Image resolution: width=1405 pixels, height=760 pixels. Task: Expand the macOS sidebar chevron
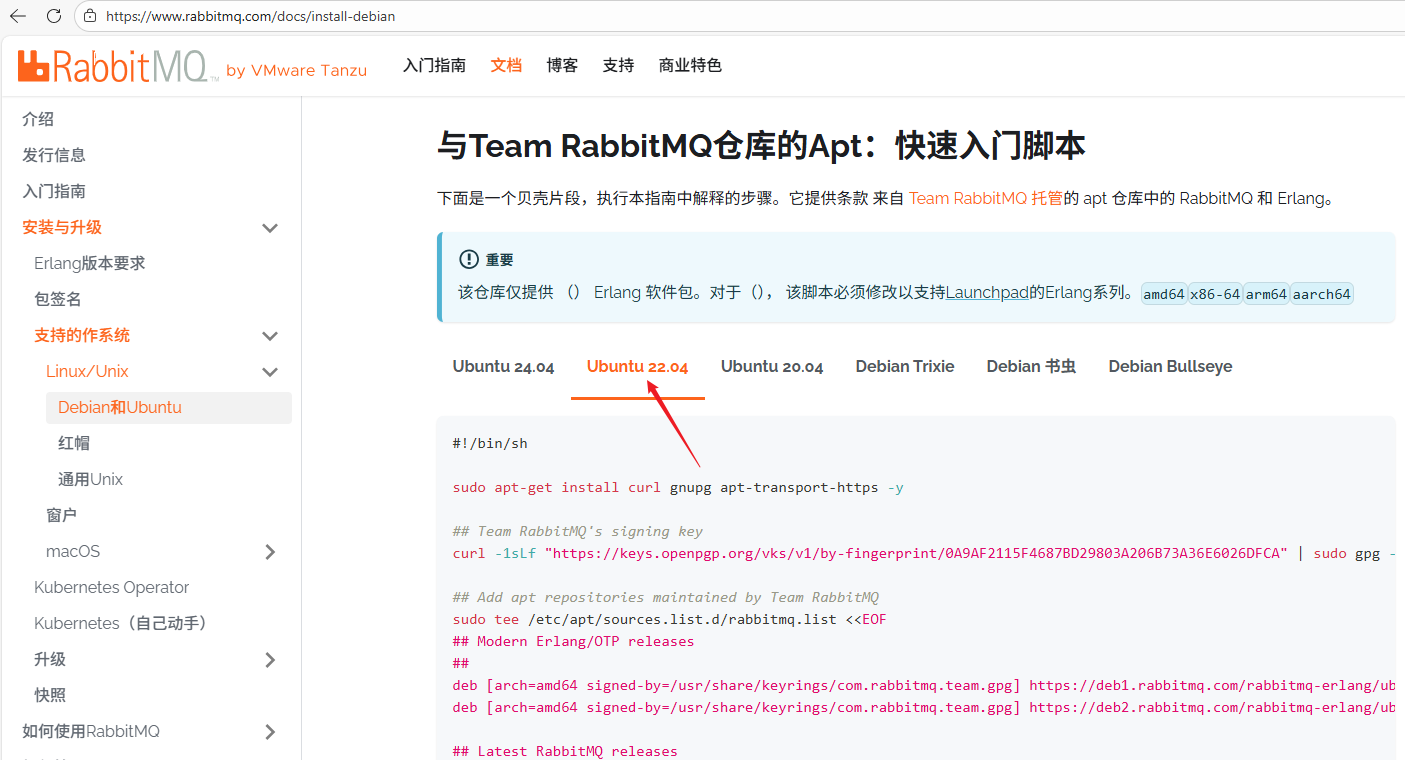click(270, 552)
